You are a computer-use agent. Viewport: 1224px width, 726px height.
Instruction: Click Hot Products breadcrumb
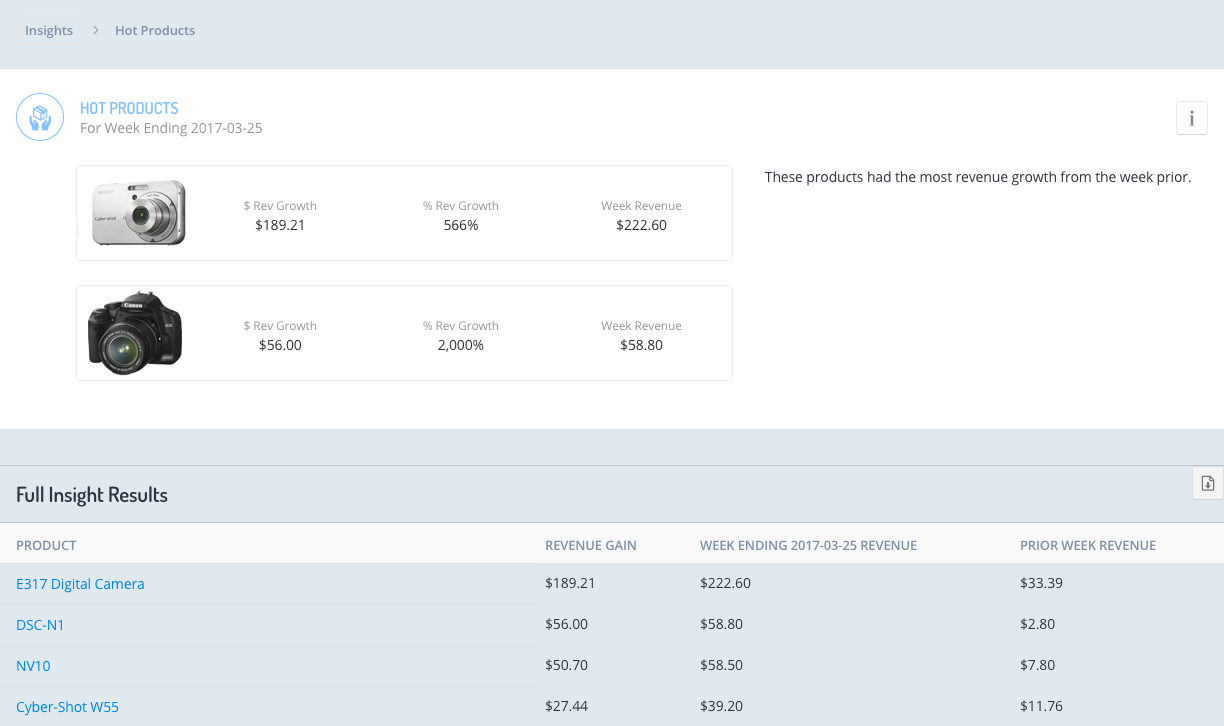pos(155,31)
